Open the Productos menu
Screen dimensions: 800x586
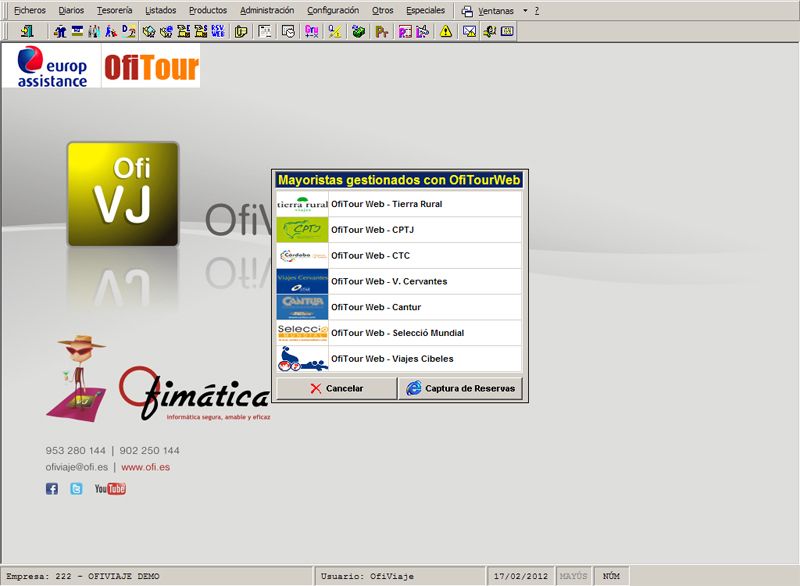[x=208, y=10]
